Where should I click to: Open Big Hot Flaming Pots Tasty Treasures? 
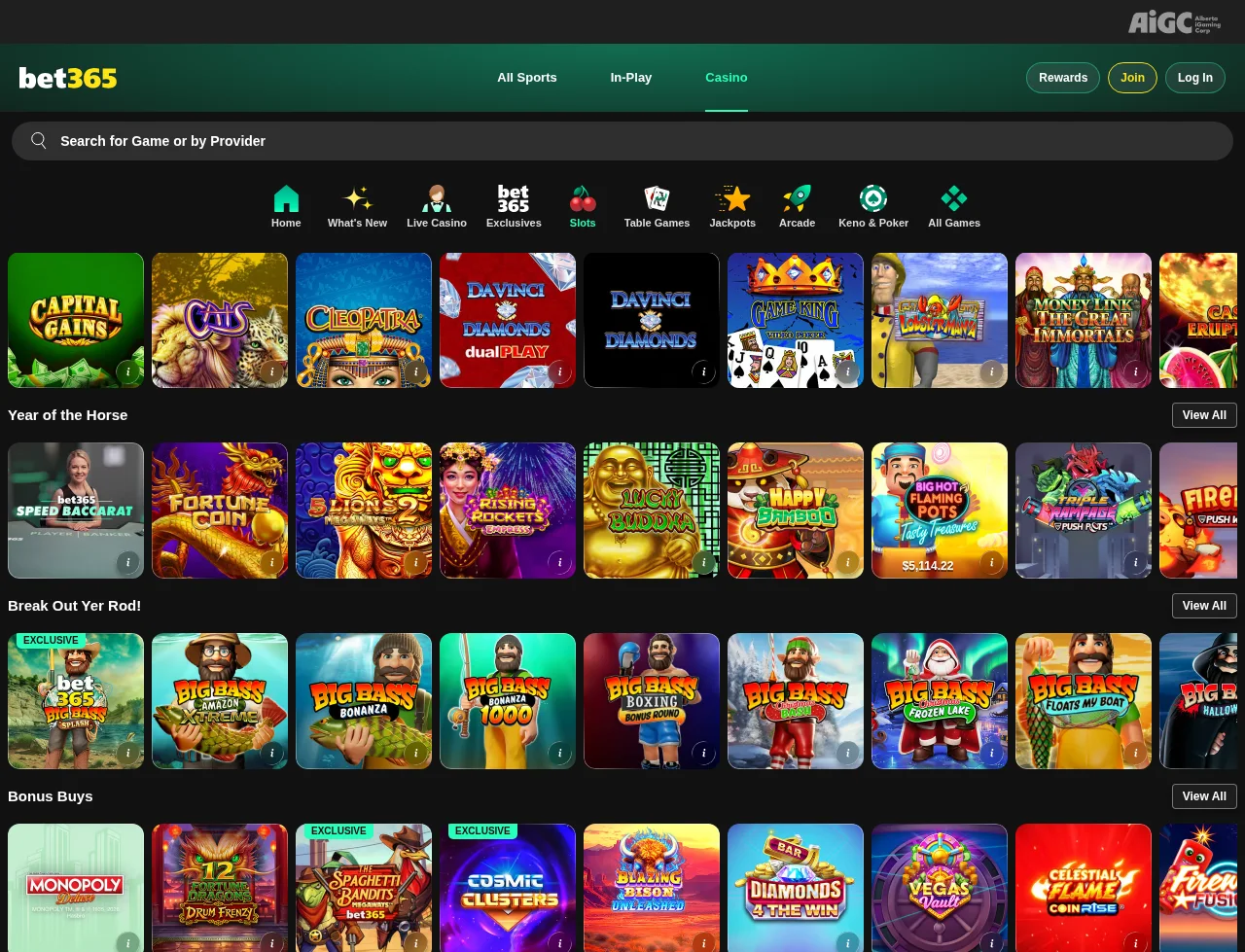click(x=940, y=511)
